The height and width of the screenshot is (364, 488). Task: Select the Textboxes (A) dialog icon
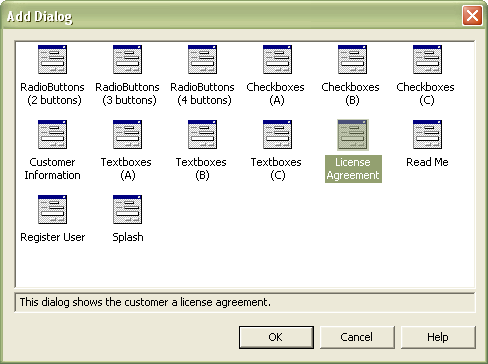(x=127, y=135)
